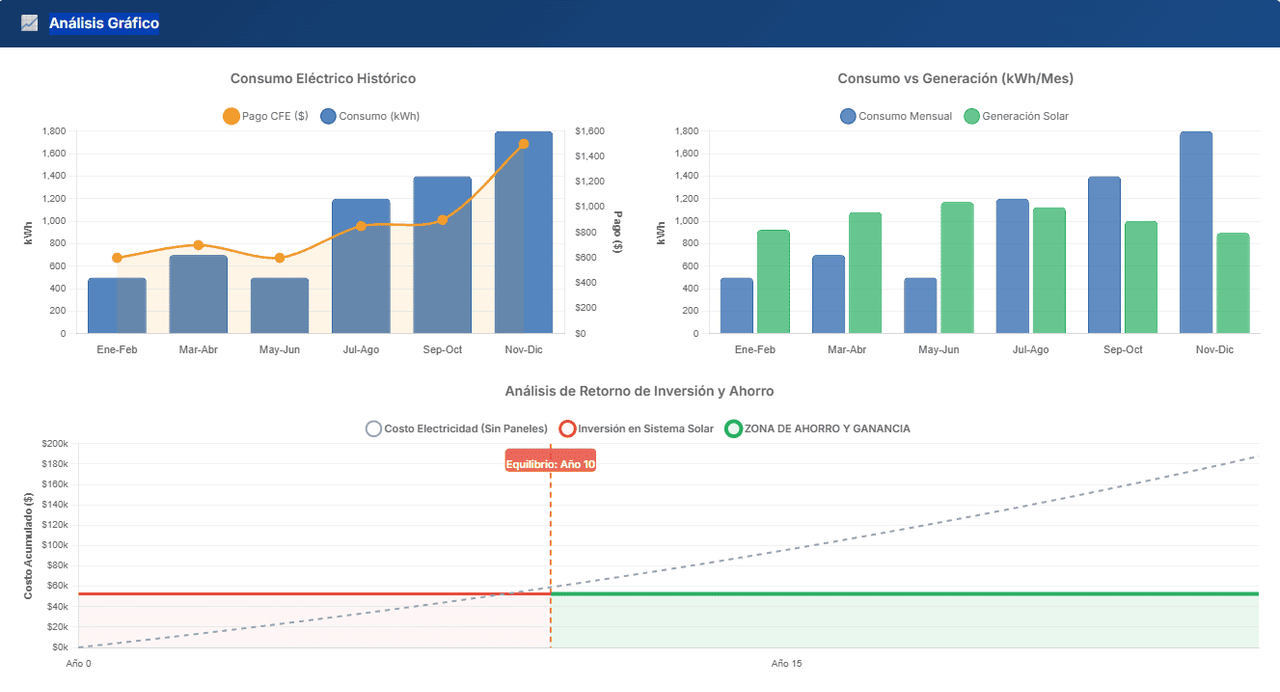Toggle ZONA DE AHORRO Y GANANCIA legend
This screenshot has height=692, width=1280.
coord(818,428)
